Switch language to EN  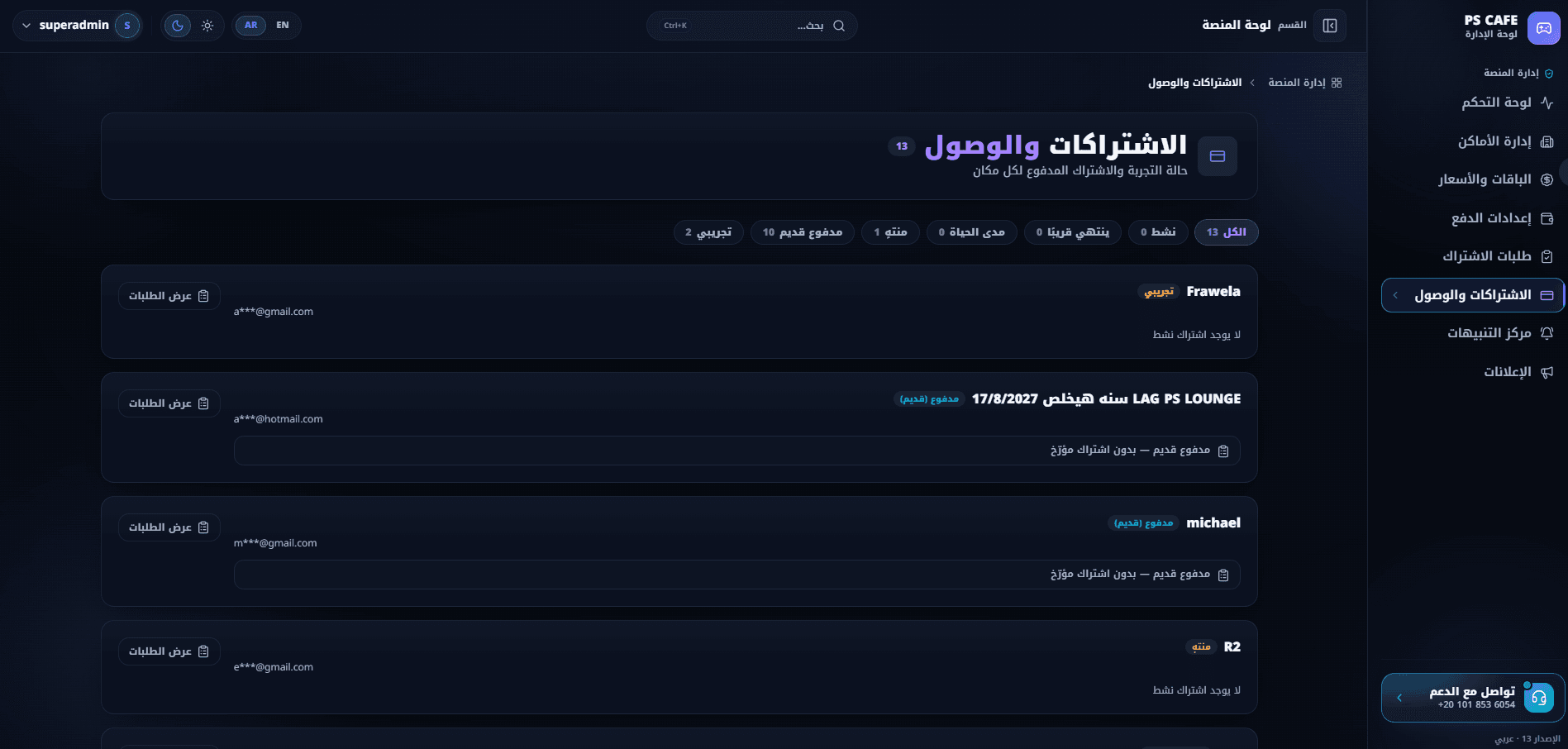[x=283, y=26]
